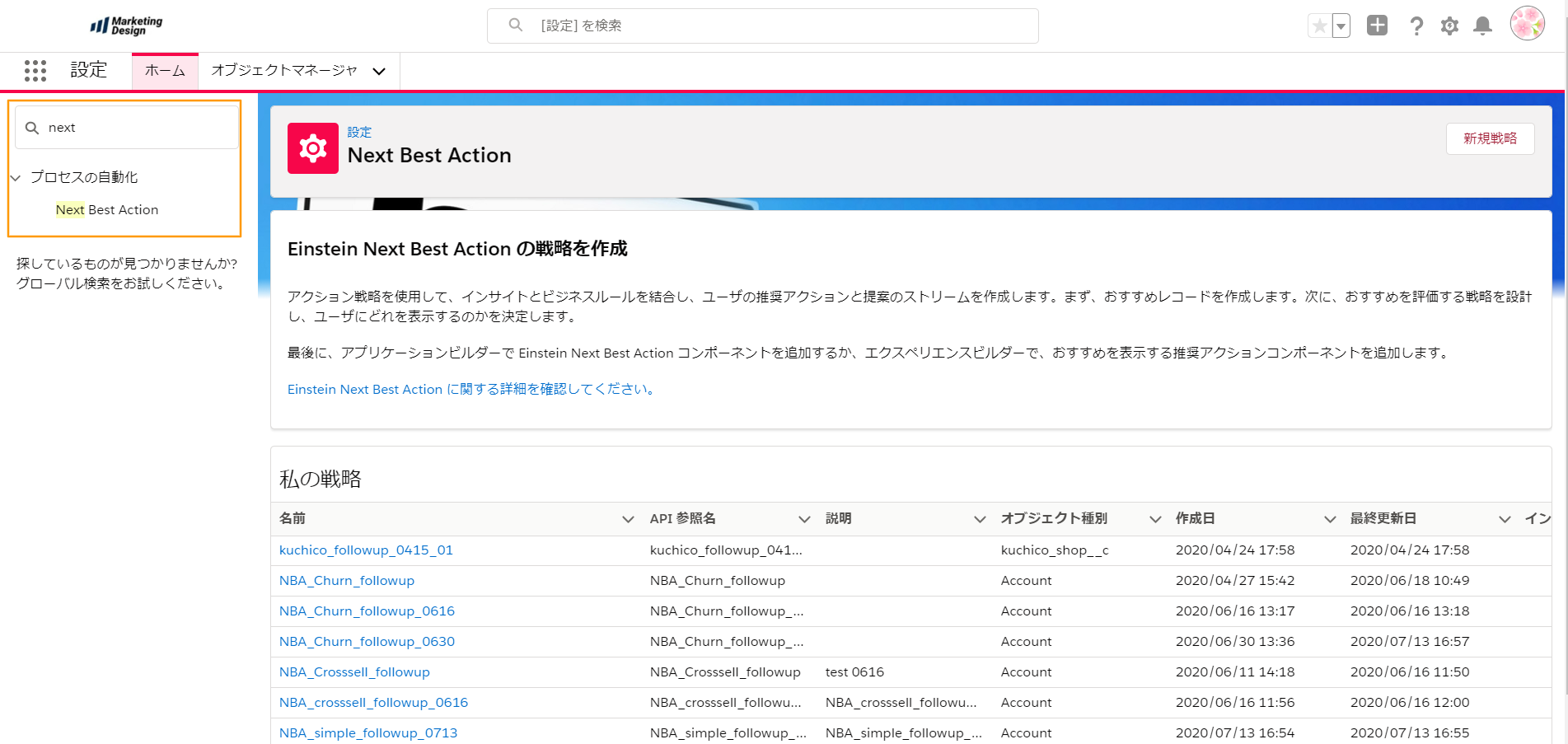This screenshot has width=1568, height=744.
Task: Open the help question mark icon
Action: (x=1416, y=26)
